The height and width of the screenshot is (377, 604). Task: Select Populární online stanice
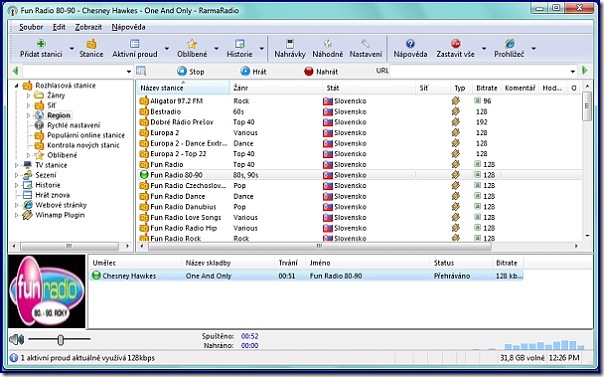pyautogui.click(x=86, y=135)
